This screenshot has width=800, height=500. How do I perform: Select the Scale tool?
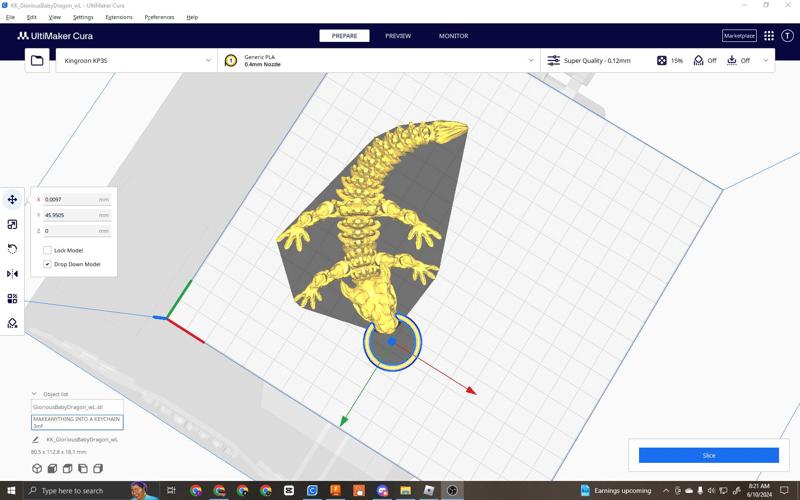click(12, 224)
